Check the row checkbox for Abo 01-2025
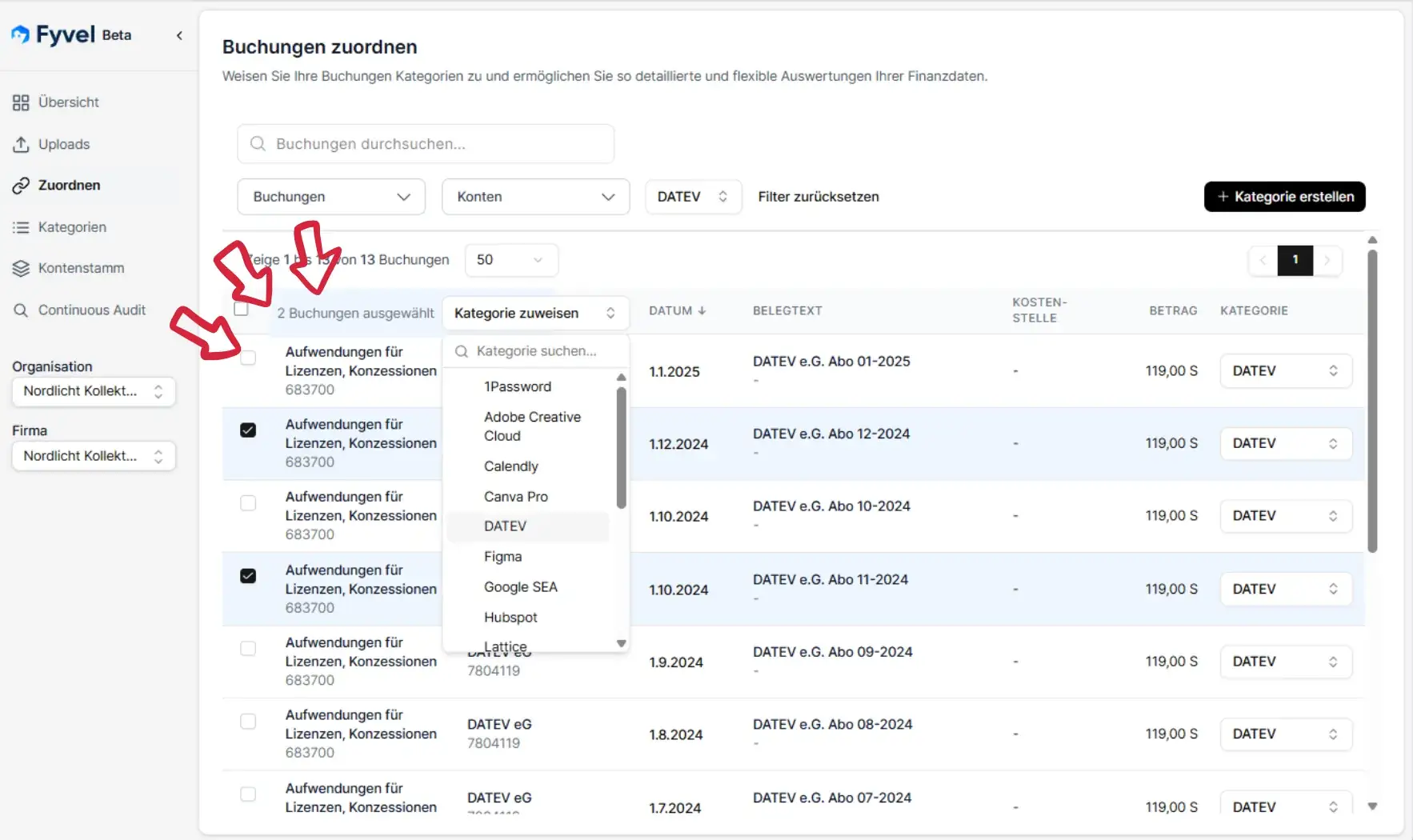The image size is (1413, 840). tap(248, 358)
